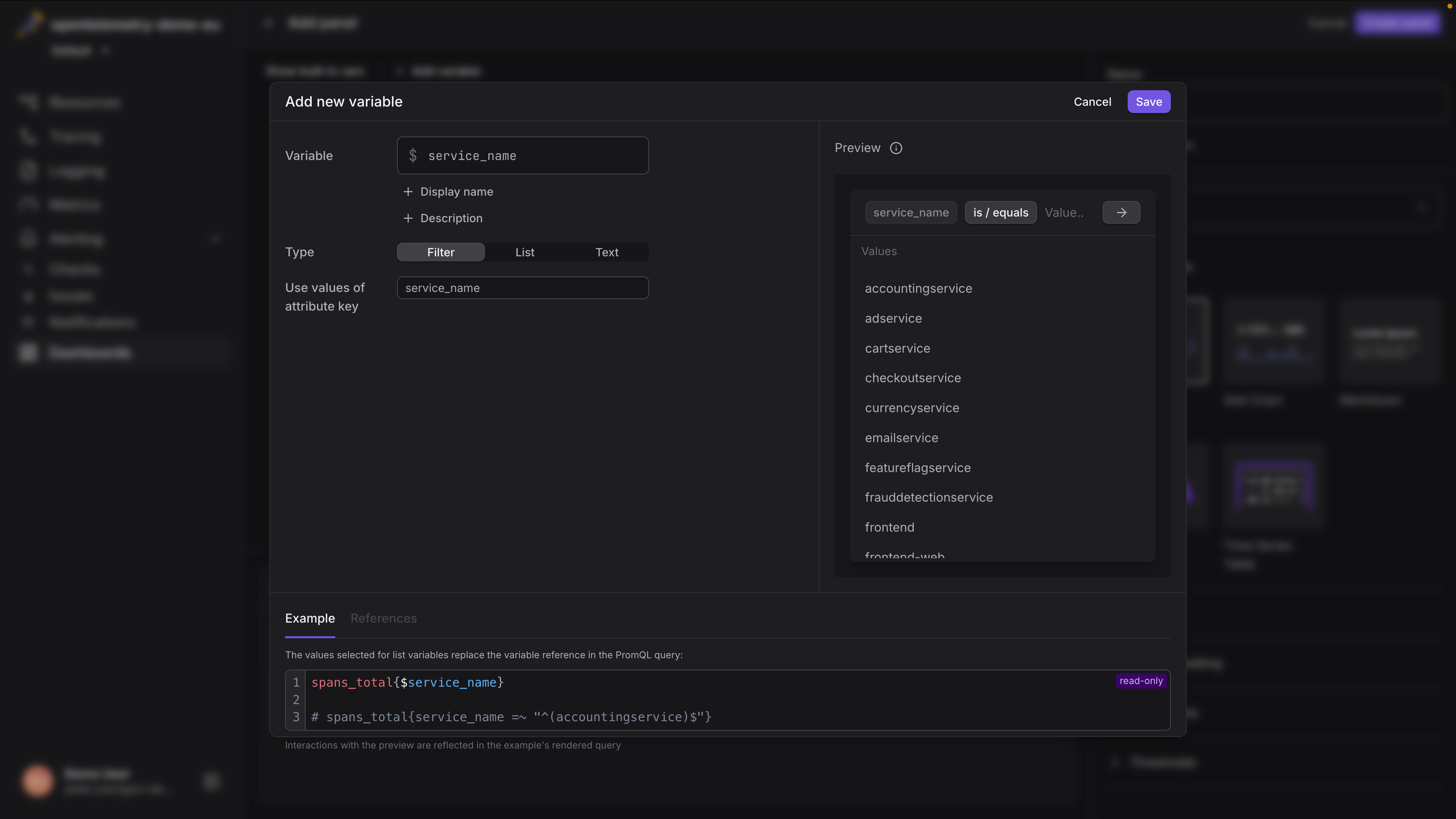The height and width of the screenshot is (819, 1456).
Task: Choose accountingservice from values list
Action: click(x=918, y=288)
